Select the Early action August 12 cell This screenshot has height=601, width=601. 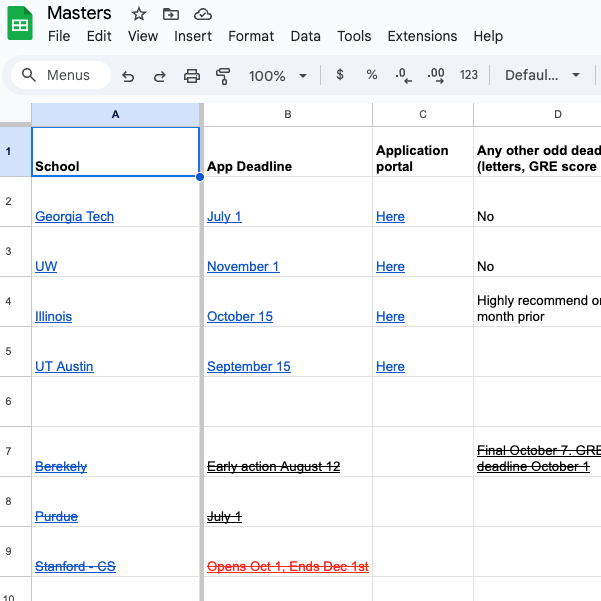288,452
